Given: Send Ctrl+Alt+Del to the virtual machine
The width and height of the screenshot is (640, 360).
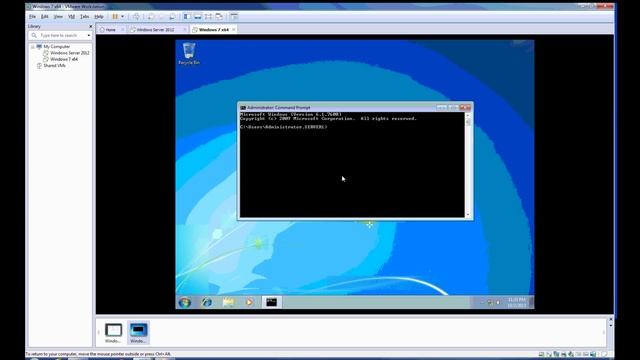Looking at the screenshot, I should pos(136,16).
